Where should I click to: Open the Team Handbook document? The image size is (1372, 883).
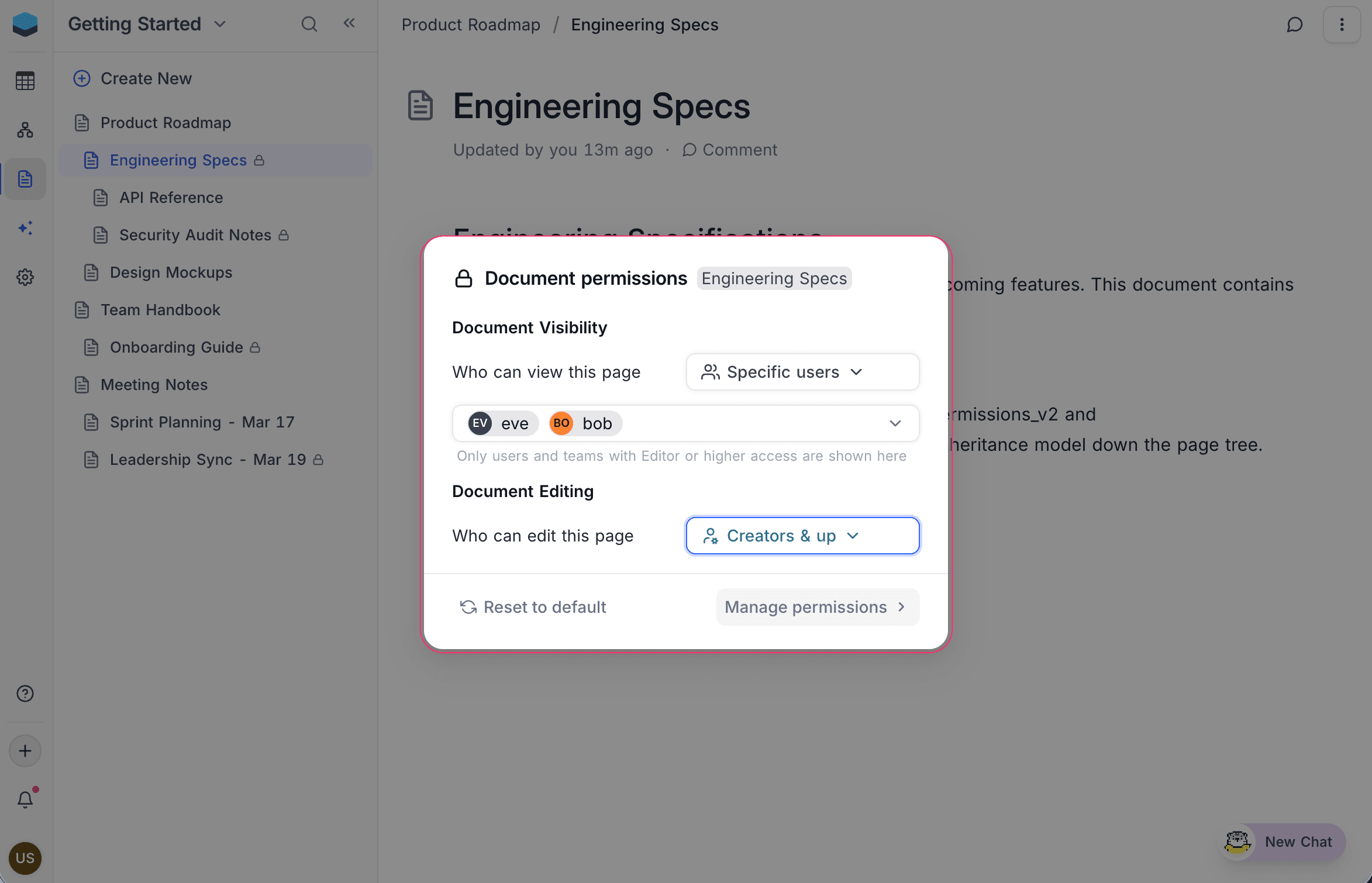click(160, 310)
